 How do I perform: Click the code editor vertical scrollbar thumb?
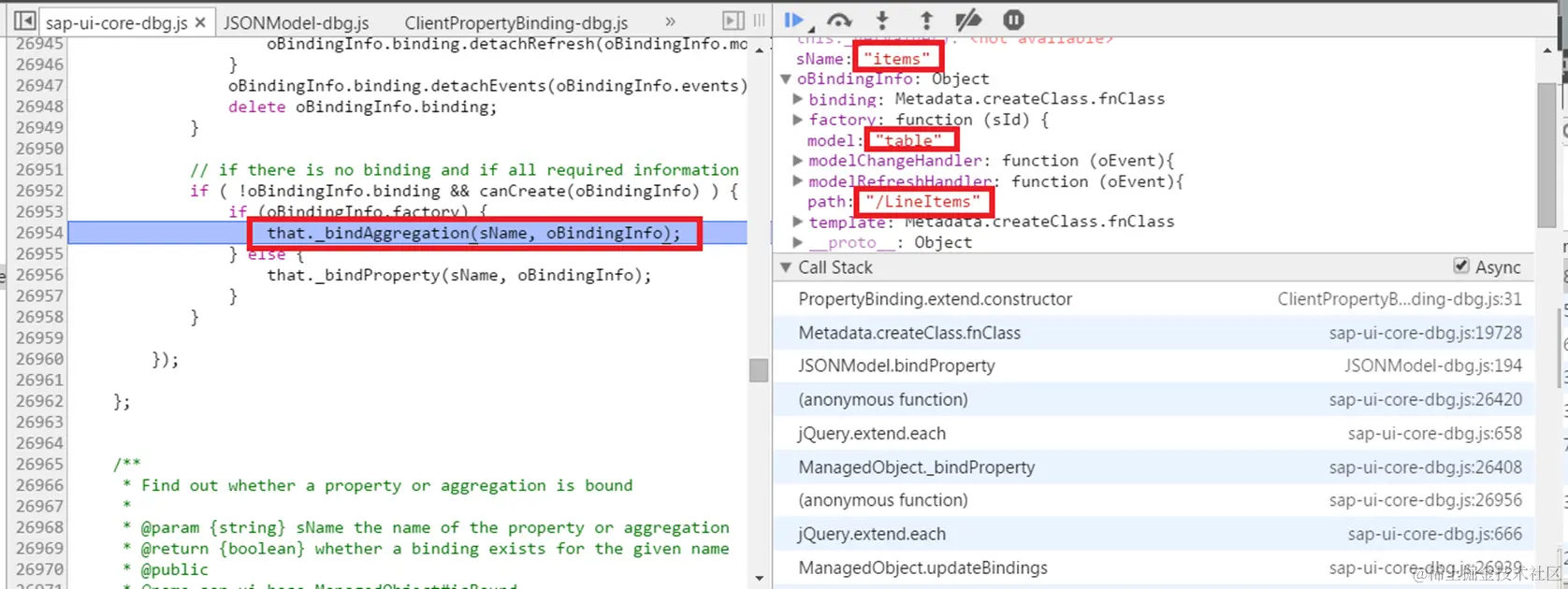(759, 370)
